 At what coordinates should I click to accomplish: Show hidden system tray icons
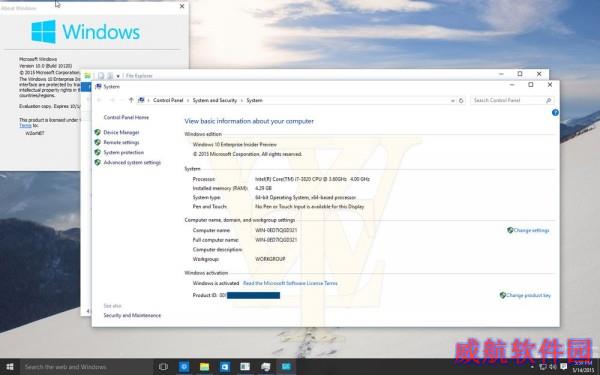pos(532,367)
